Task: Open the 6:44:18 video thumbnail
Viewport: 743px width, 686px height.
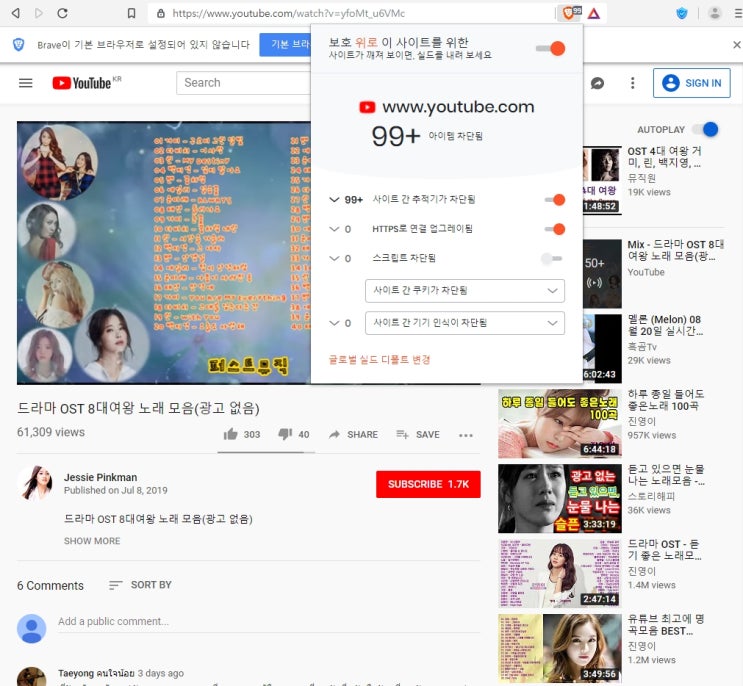Action: [x=560, y=424]
